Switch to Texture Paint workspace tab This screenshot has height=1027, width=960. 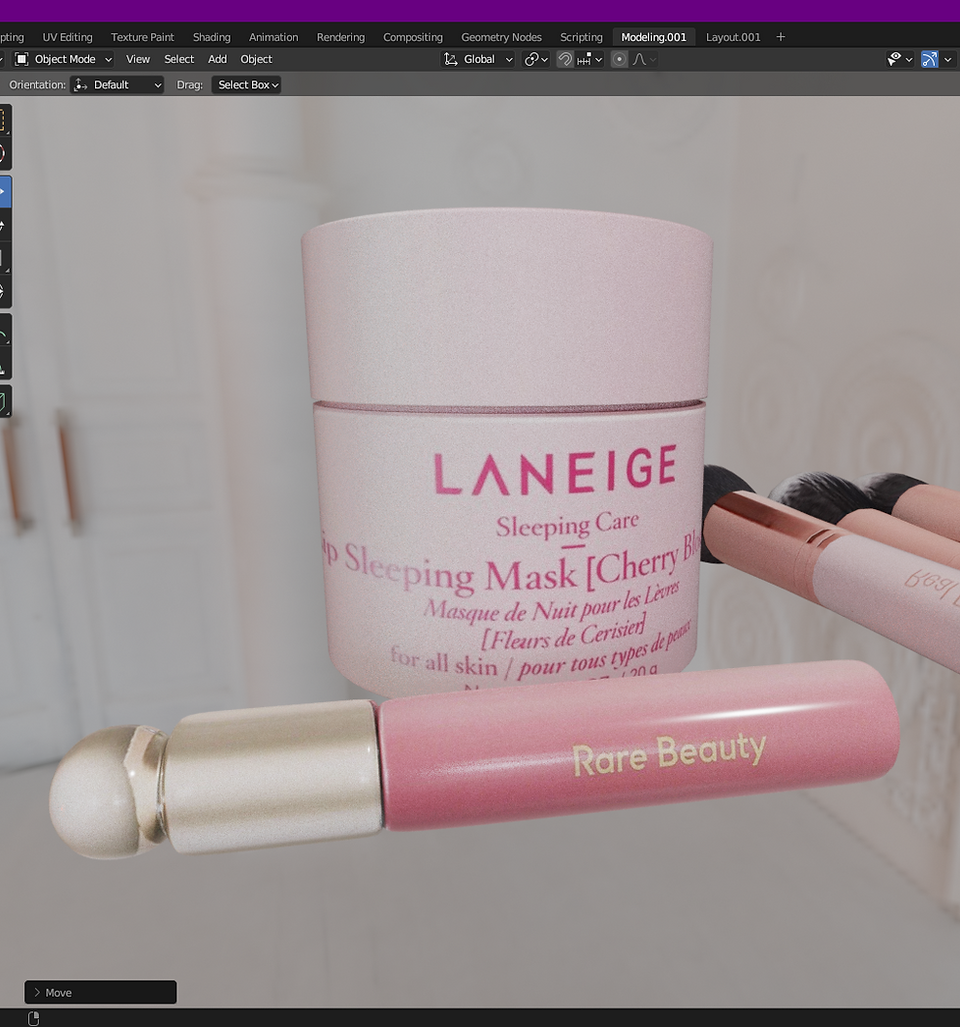[142, 37]
